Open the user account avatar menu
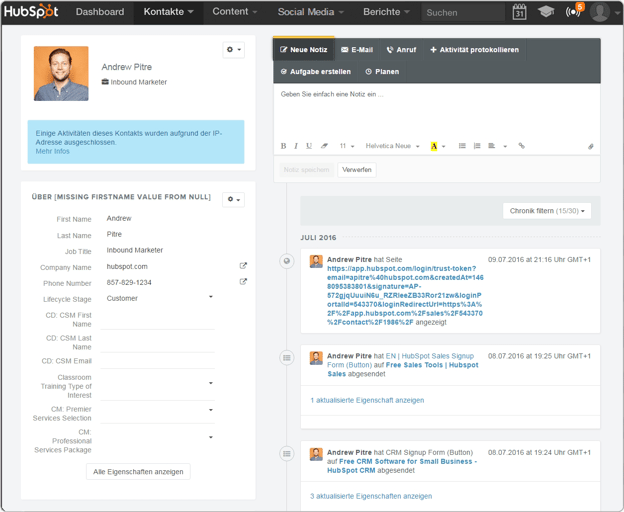This screenshot has width=624, height=512. pos(605,12)
